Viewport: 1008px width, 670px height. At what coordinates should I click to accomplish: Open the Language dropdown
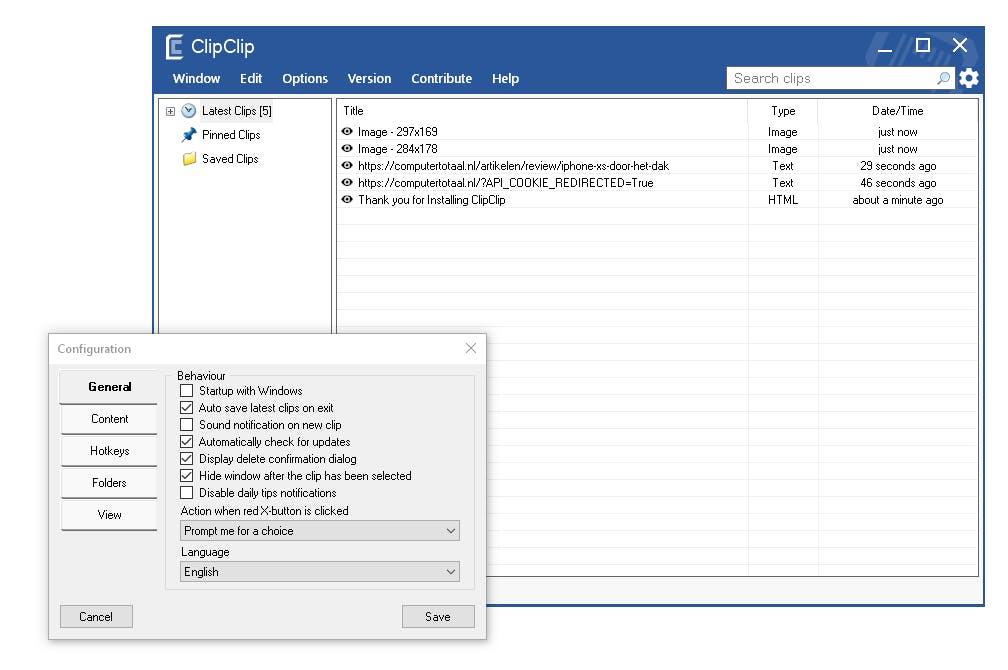(320, 572)
